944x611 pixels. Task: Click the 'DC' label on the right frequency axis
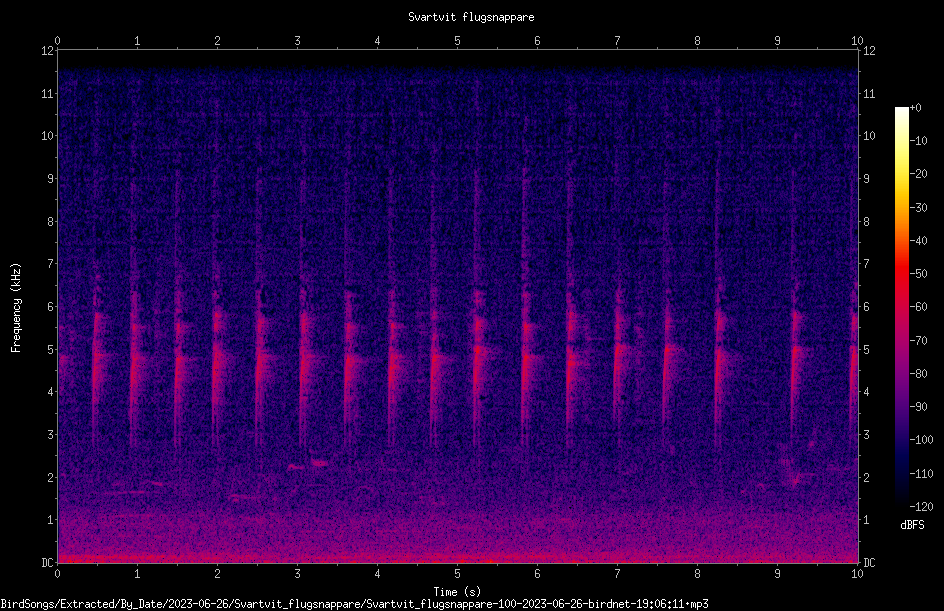tap(869, 563)
